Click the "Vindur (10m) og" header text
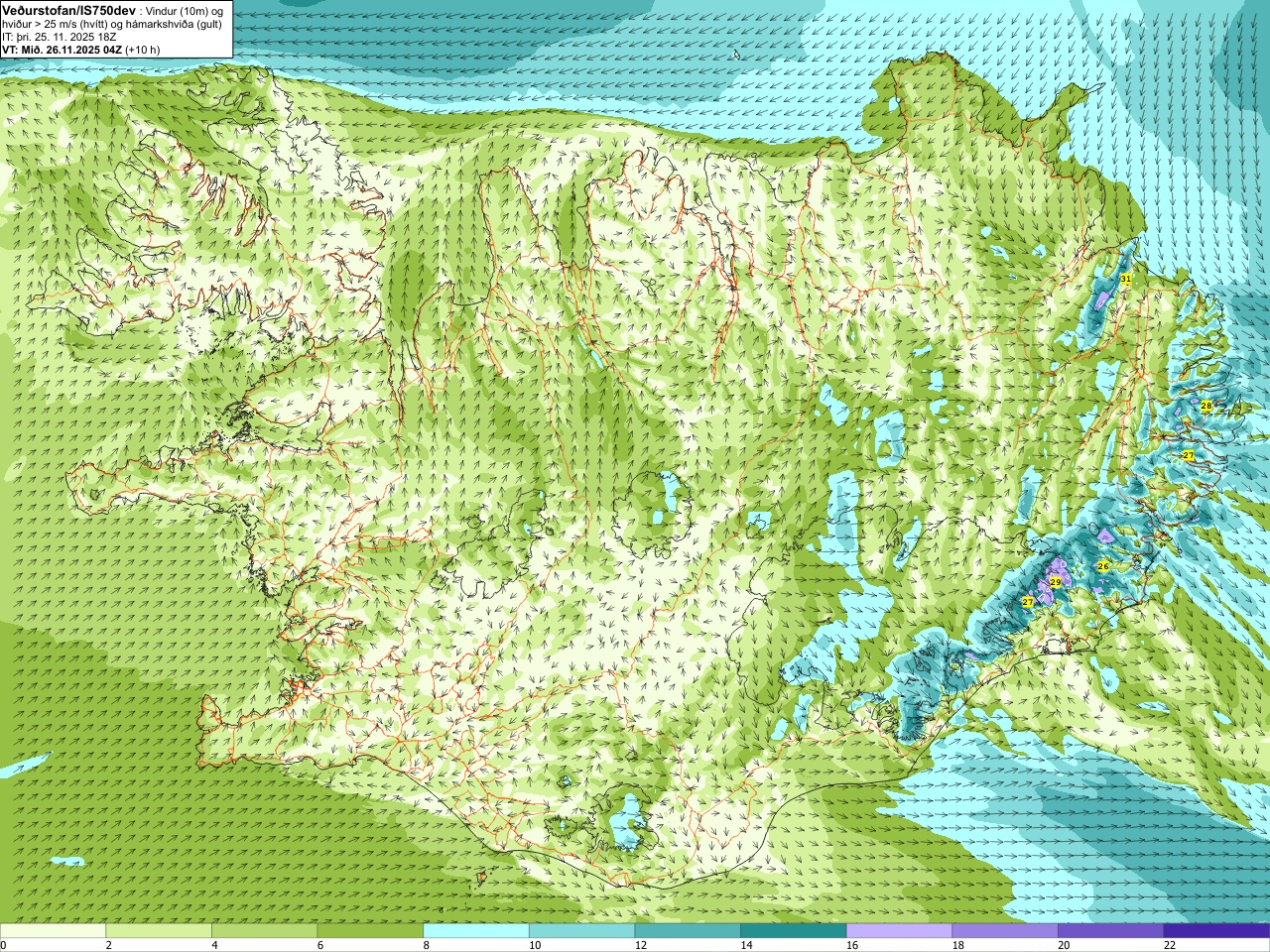 pos(185,11)
